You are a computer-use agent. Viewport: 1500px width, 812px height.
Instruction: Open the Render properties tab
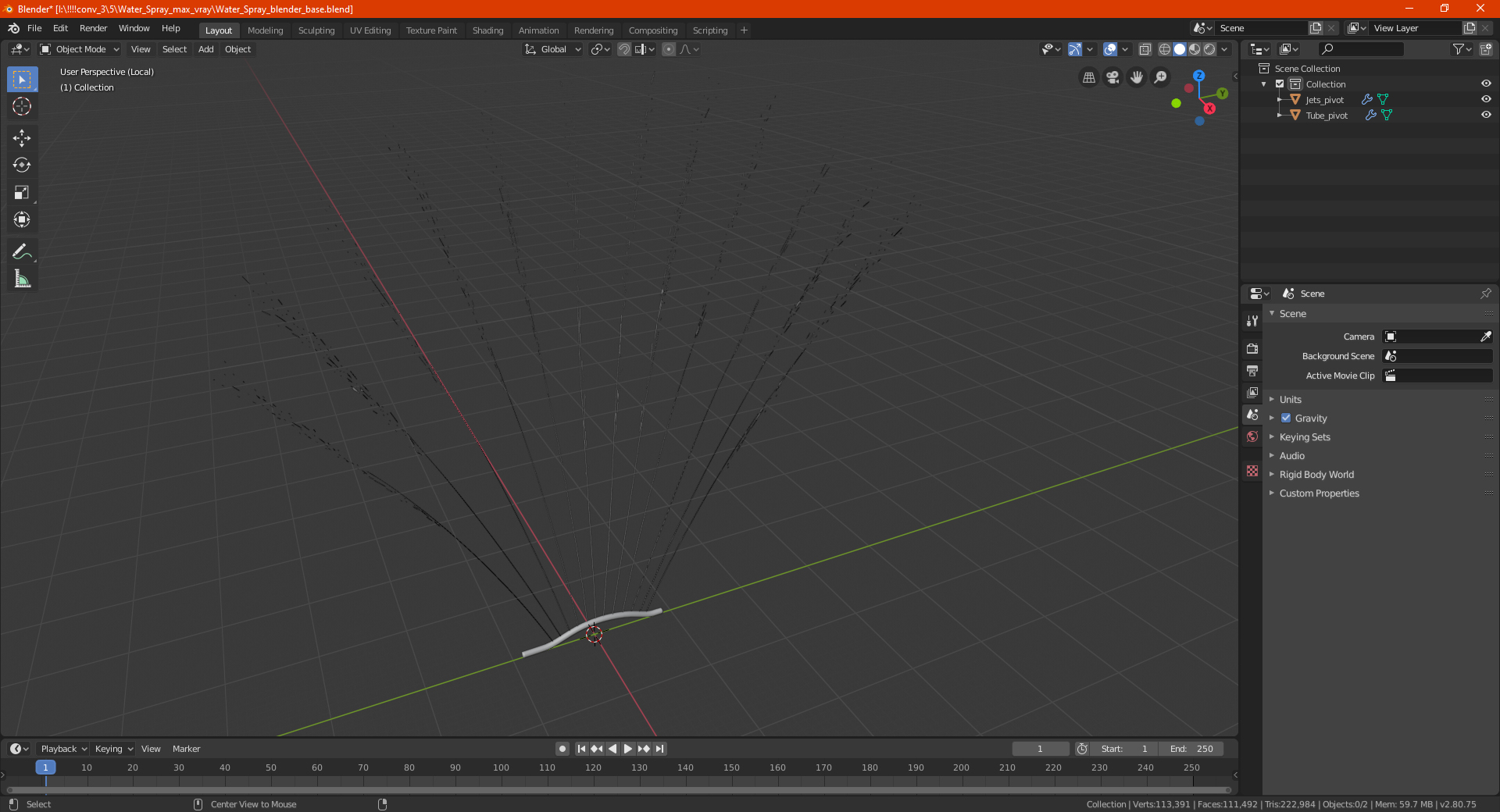coord(1252,348)
